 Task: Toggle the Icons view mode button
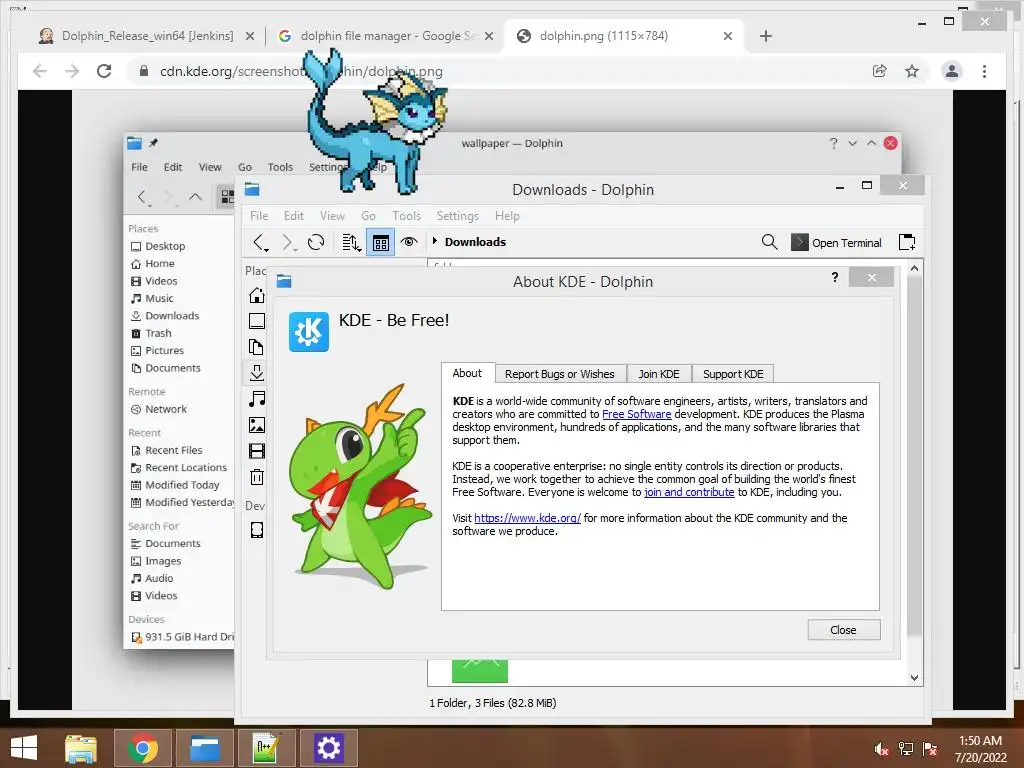coord(381,242)
